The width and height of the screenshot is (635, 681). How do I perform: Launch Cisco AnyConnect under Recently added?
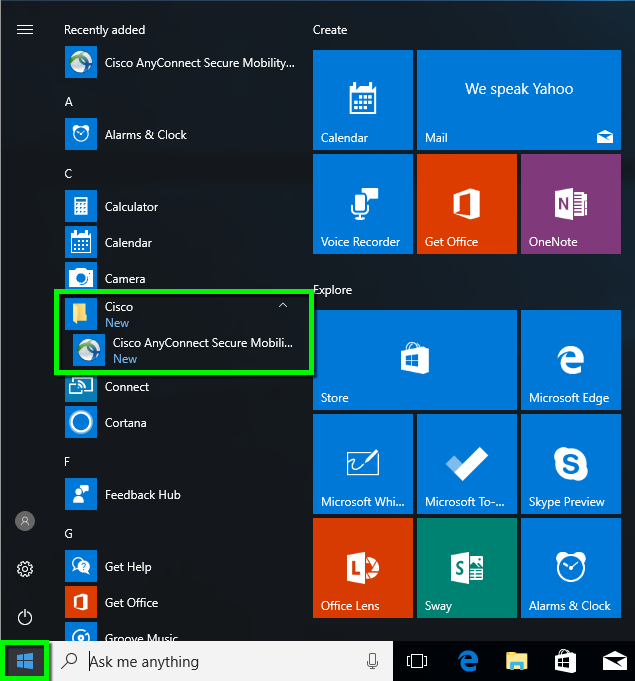click(180, 63)
